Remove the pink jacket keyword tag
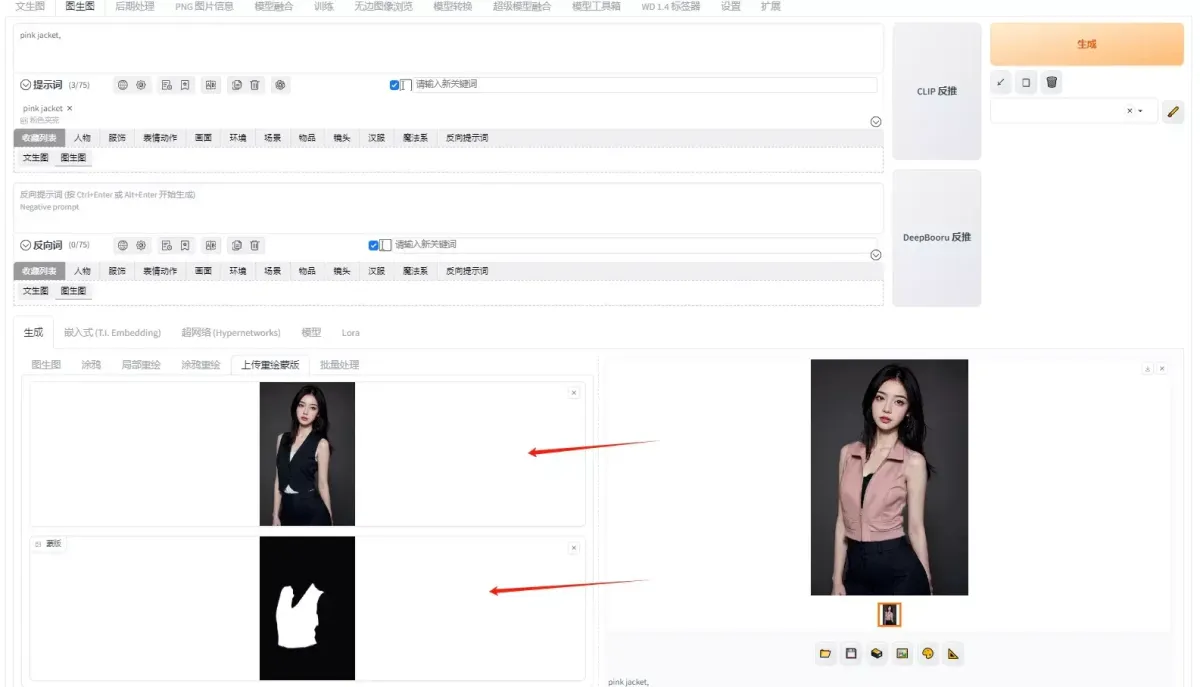Screen dimensions: 1200x687 (70, 108)
